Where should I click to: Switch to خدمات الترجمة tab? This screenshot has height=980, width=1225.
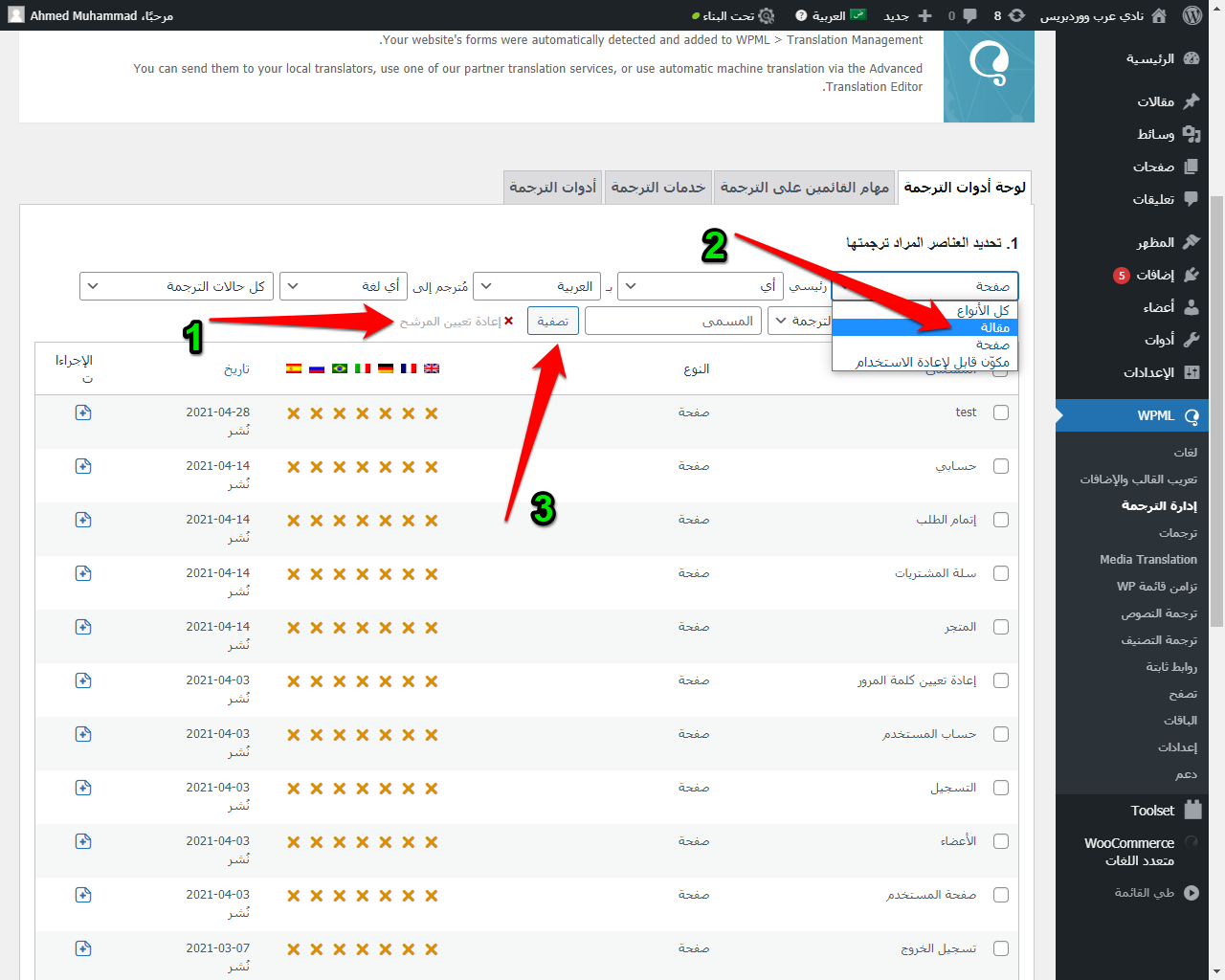point(657,188)
